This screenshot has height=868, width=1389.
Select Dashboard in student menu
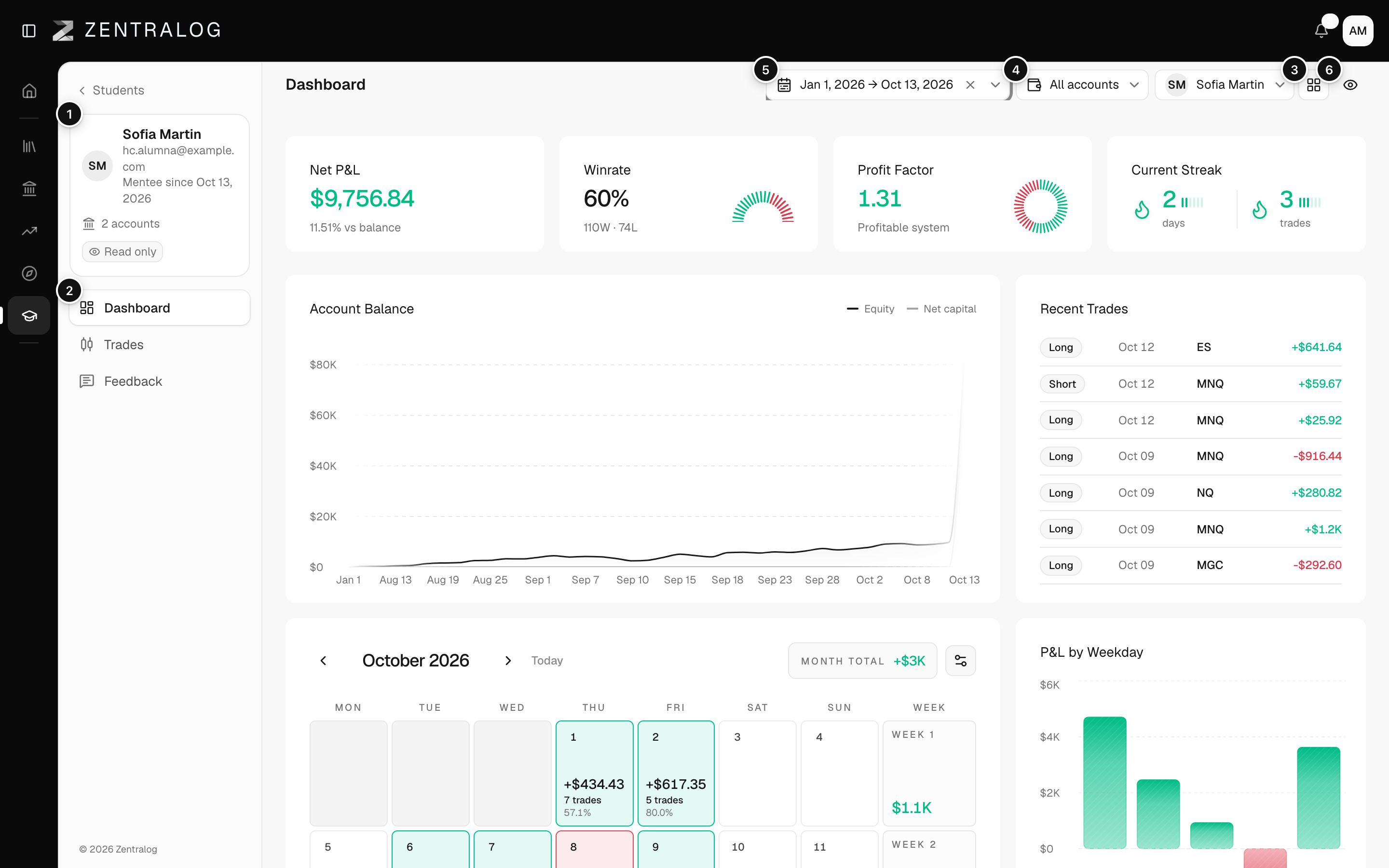(x=160, y=308)
